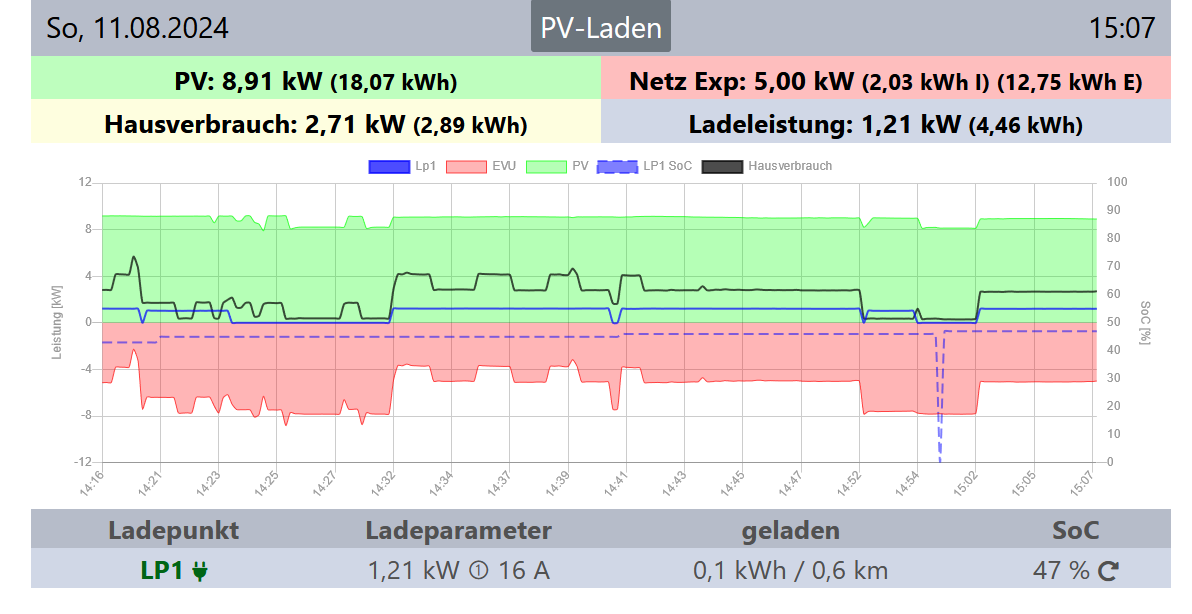1192x614 pixels.
Task: Toggle the EVU legend swatch
Action: tap(466, 166)
